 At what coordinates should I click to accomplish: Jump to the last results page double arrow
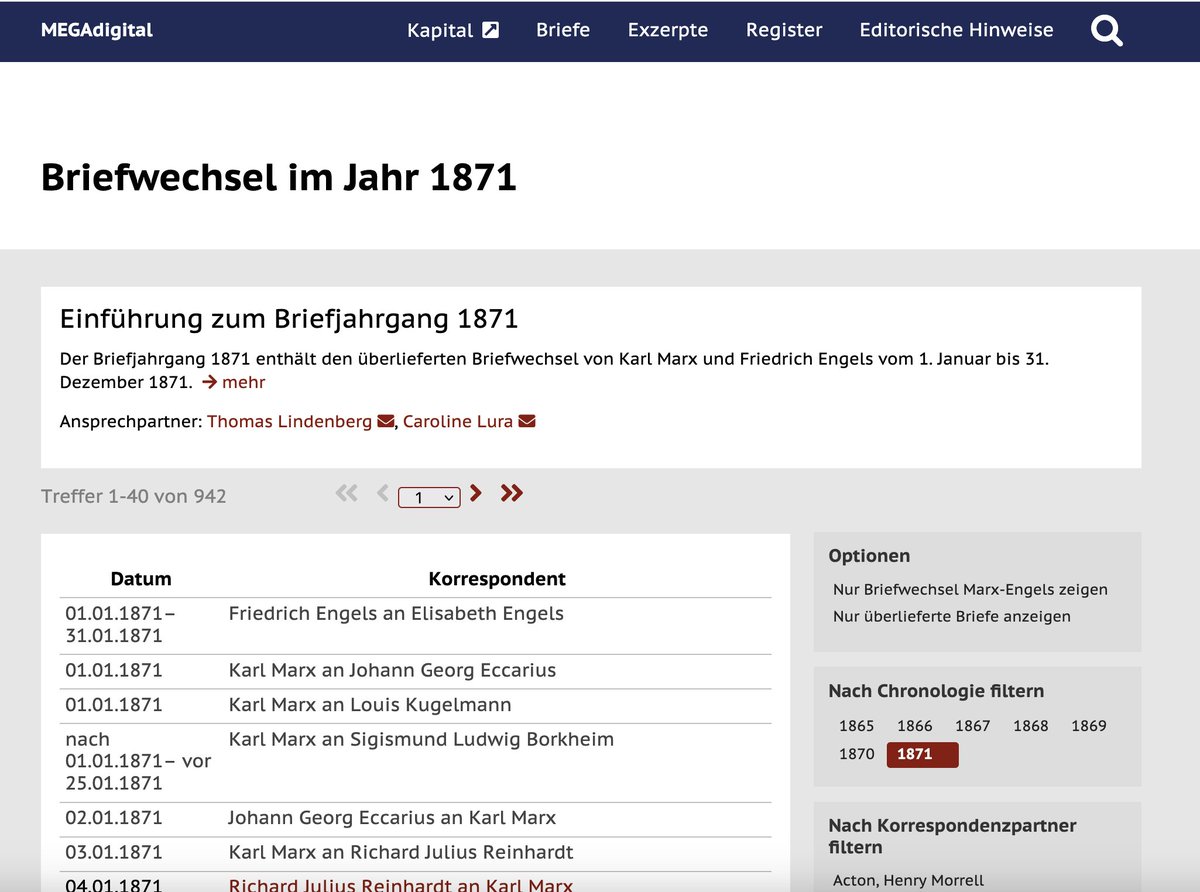coord(512,493)
